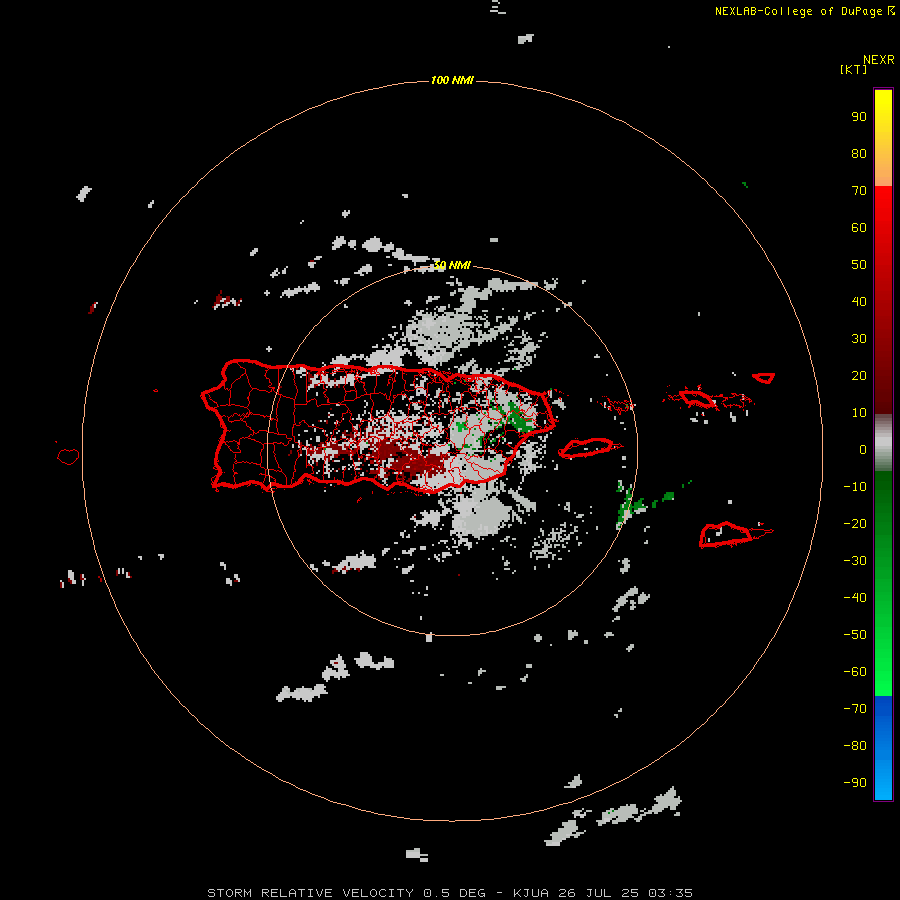The height and width of the screenshot is (900, 900).
Task: Pick the bright green segment of the color bar
Action: tap(883, 584)
